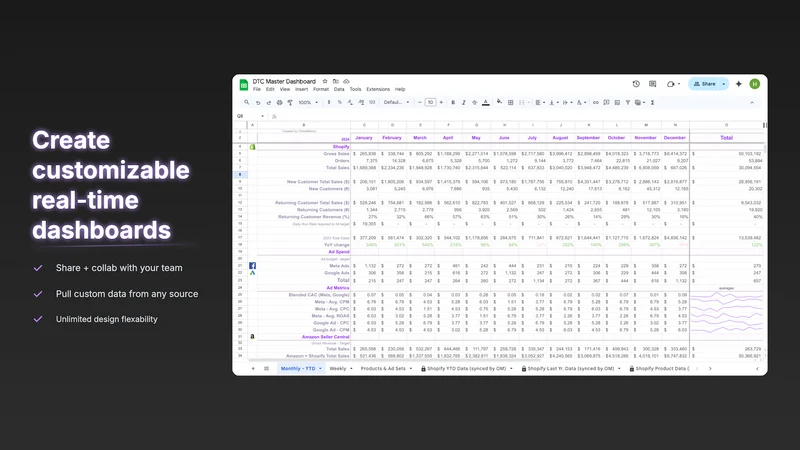
Task: Toggle italic formatting
Action: tap(464, 103)
